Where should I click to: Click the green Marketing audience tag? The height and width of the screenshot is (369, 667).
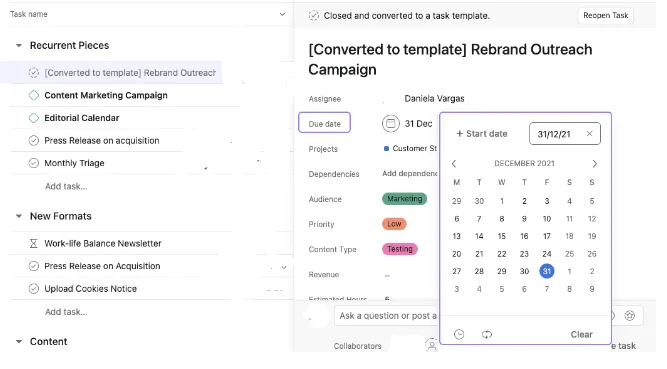[x=404, y=199]
